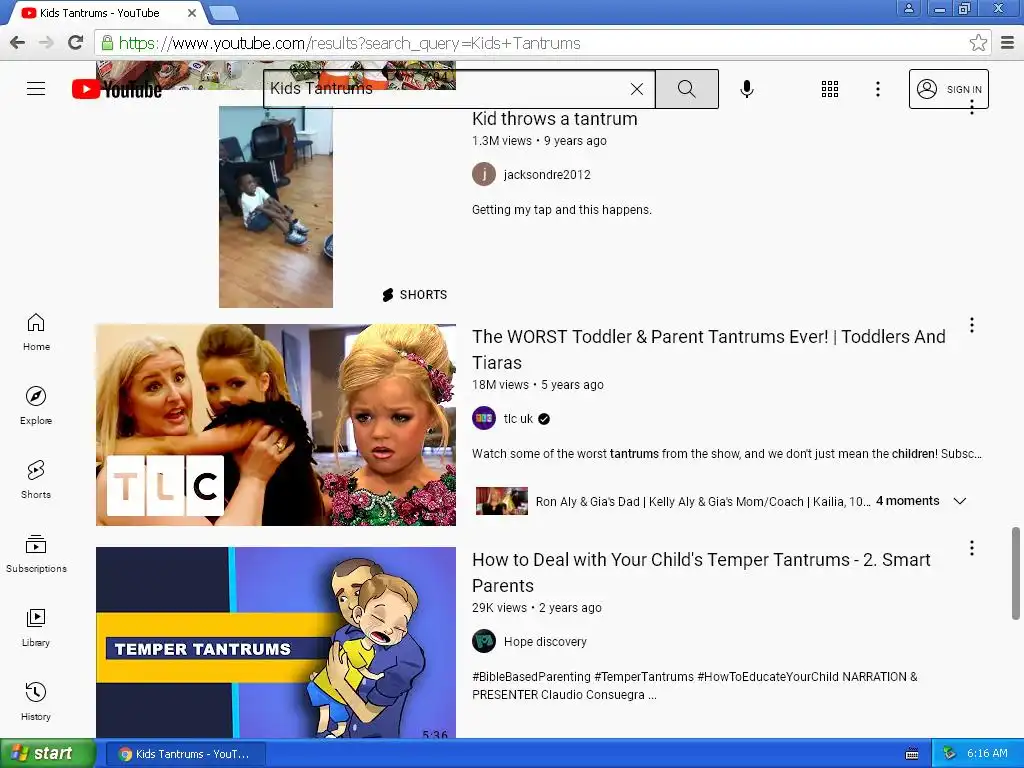Expand the 4 moments chevron
1024x768 pixels.
pos(959,501)
